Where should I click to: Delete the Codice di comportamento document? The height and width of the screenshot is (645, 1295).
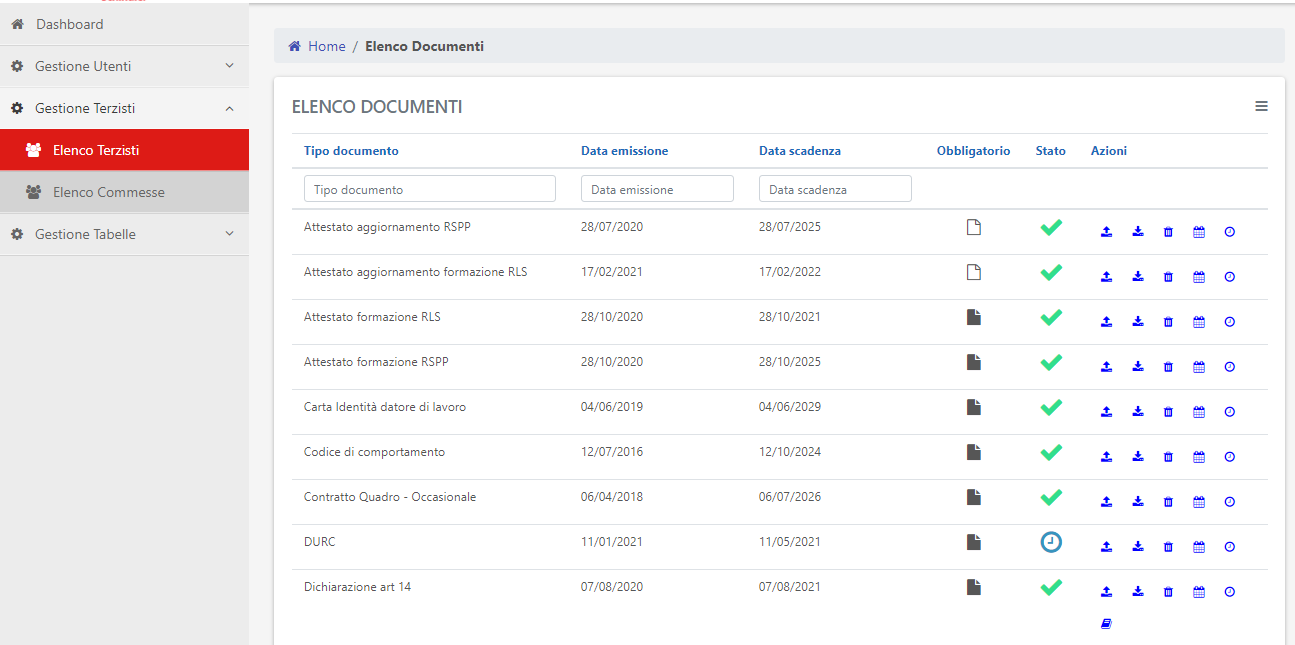click(x=1168, y=457)
